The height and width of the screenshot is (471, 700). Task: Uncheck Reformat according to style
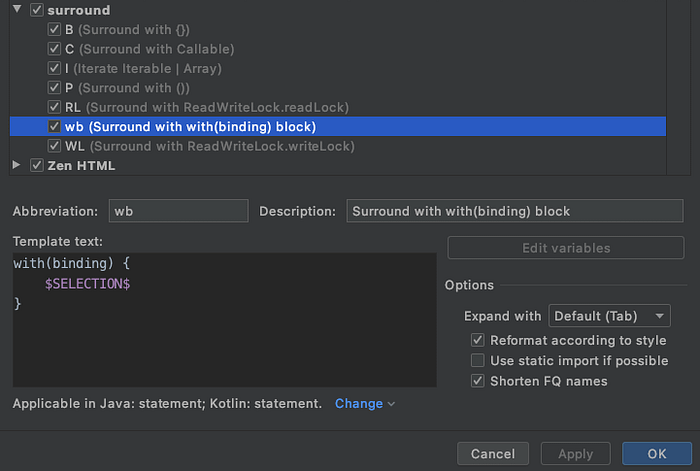[x=477, y=340]
